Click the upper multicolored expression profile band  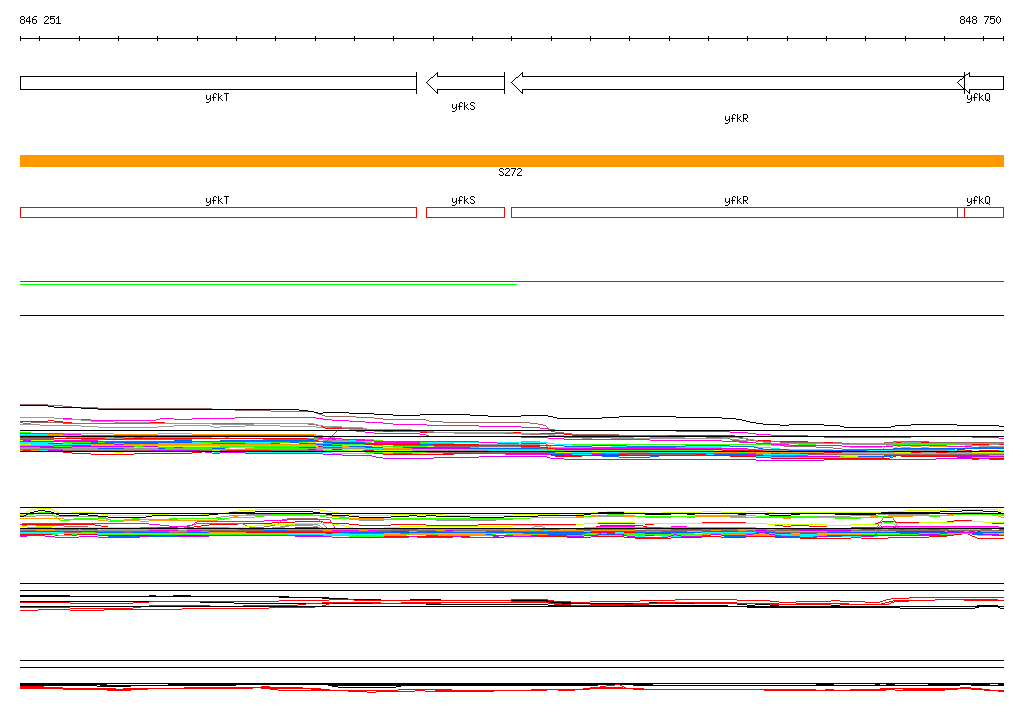pyautogui.click(x=511, y=440)
